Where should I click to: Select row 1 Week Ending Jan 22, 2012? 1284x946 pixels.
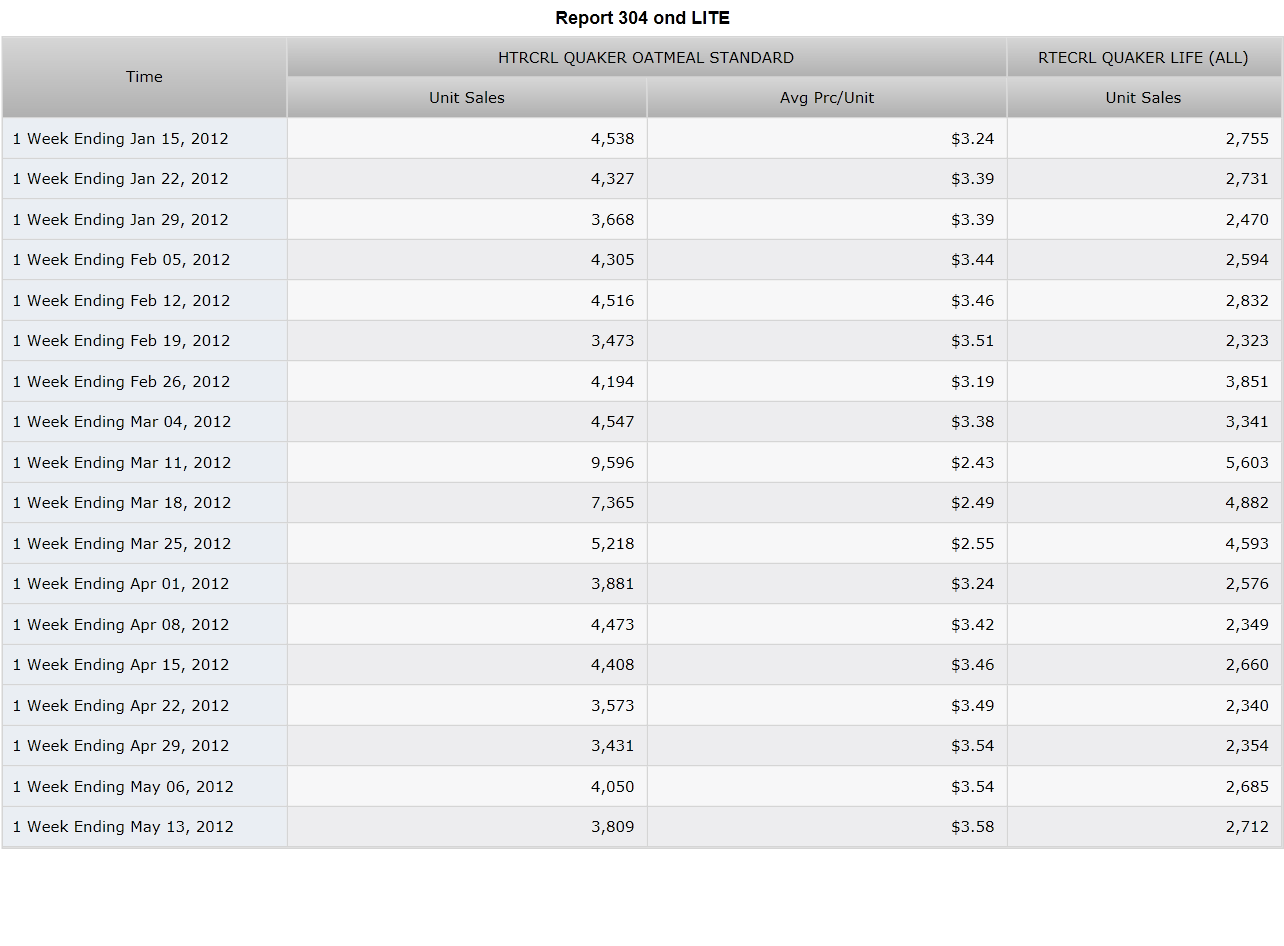(642, 179)
